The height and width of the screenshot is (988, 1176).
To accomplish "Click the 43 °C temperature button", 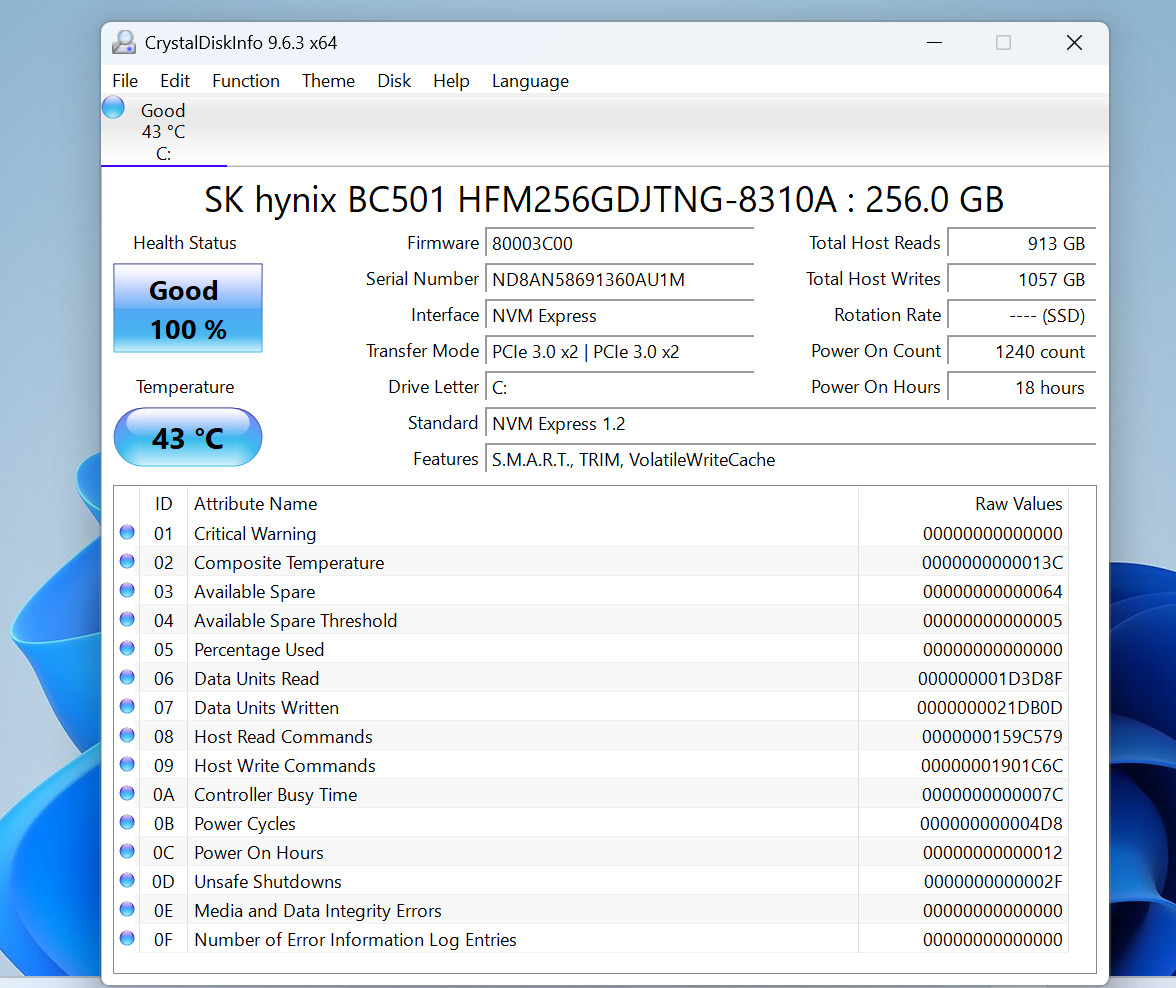I will tap(188, 437).
